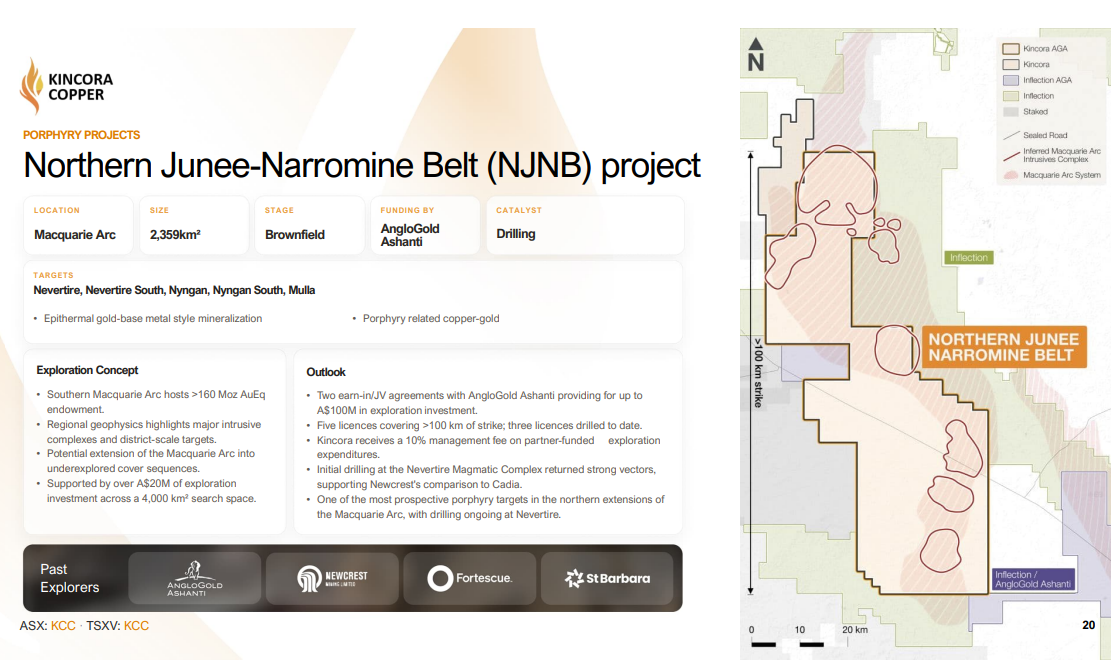Click the Targets list starting with Nevertire
Image resolution: width=1111 pixels, height=666 pixels.
[x=174, y=290]
